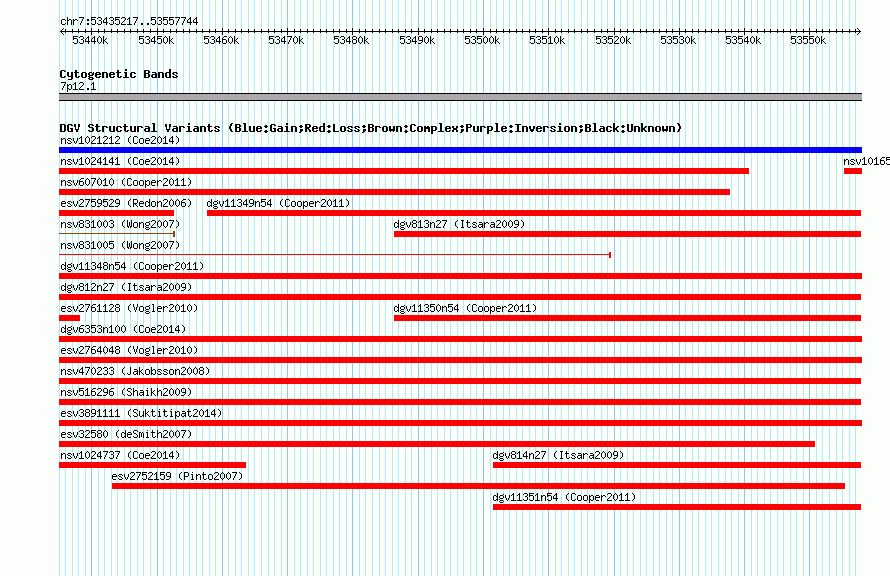Click the right arrow end of the ruler
Viewport: 890px width, 576px height.
click(859, 32)
